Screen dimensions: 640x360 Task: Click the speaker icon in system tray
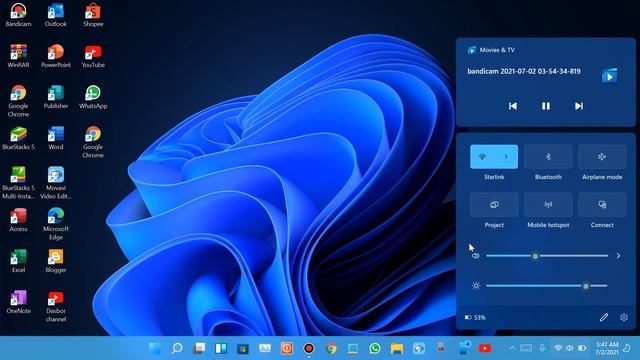569,348
